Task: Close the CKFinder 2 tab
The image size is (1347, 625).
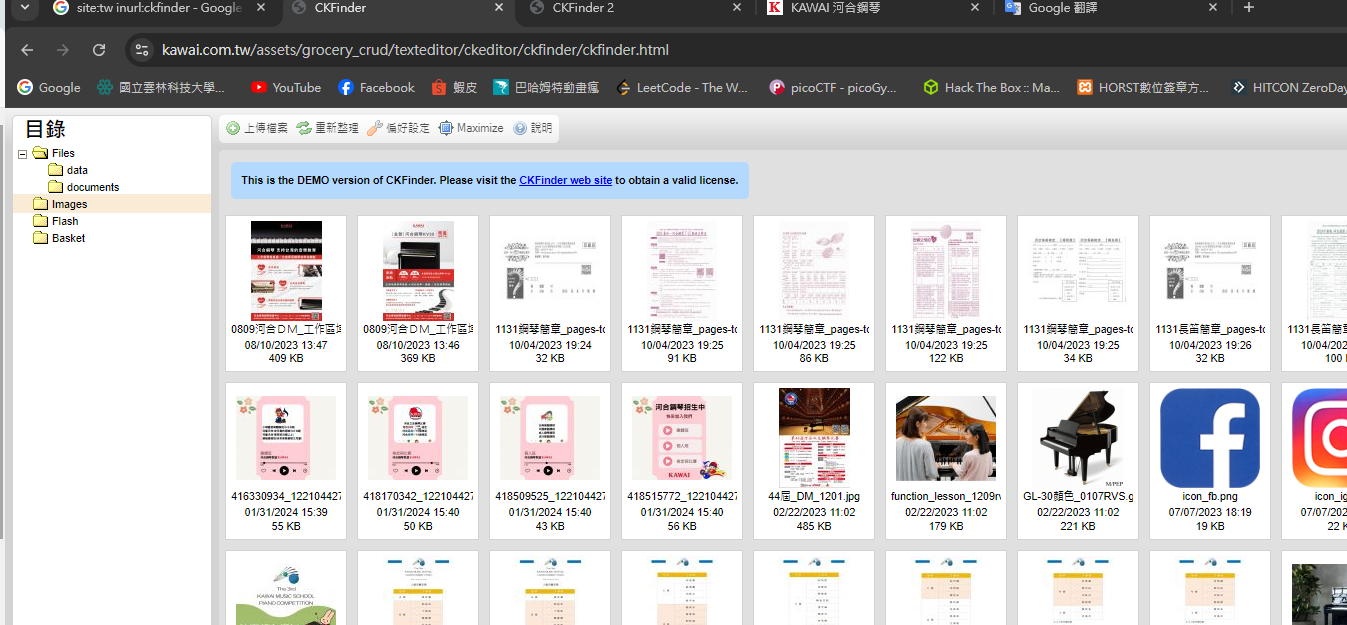Action: point(737,8)
